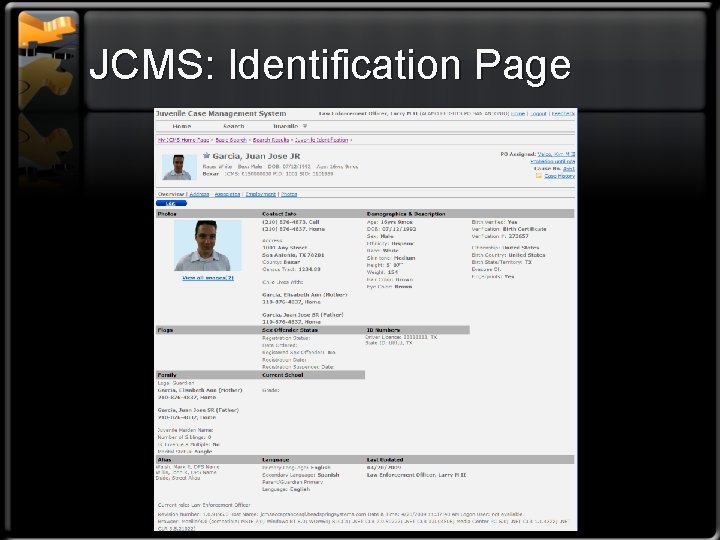The width and height of the screenshot is (720, 540).
Task: Click the Demographics & Description section header
Action: [406, 214]
